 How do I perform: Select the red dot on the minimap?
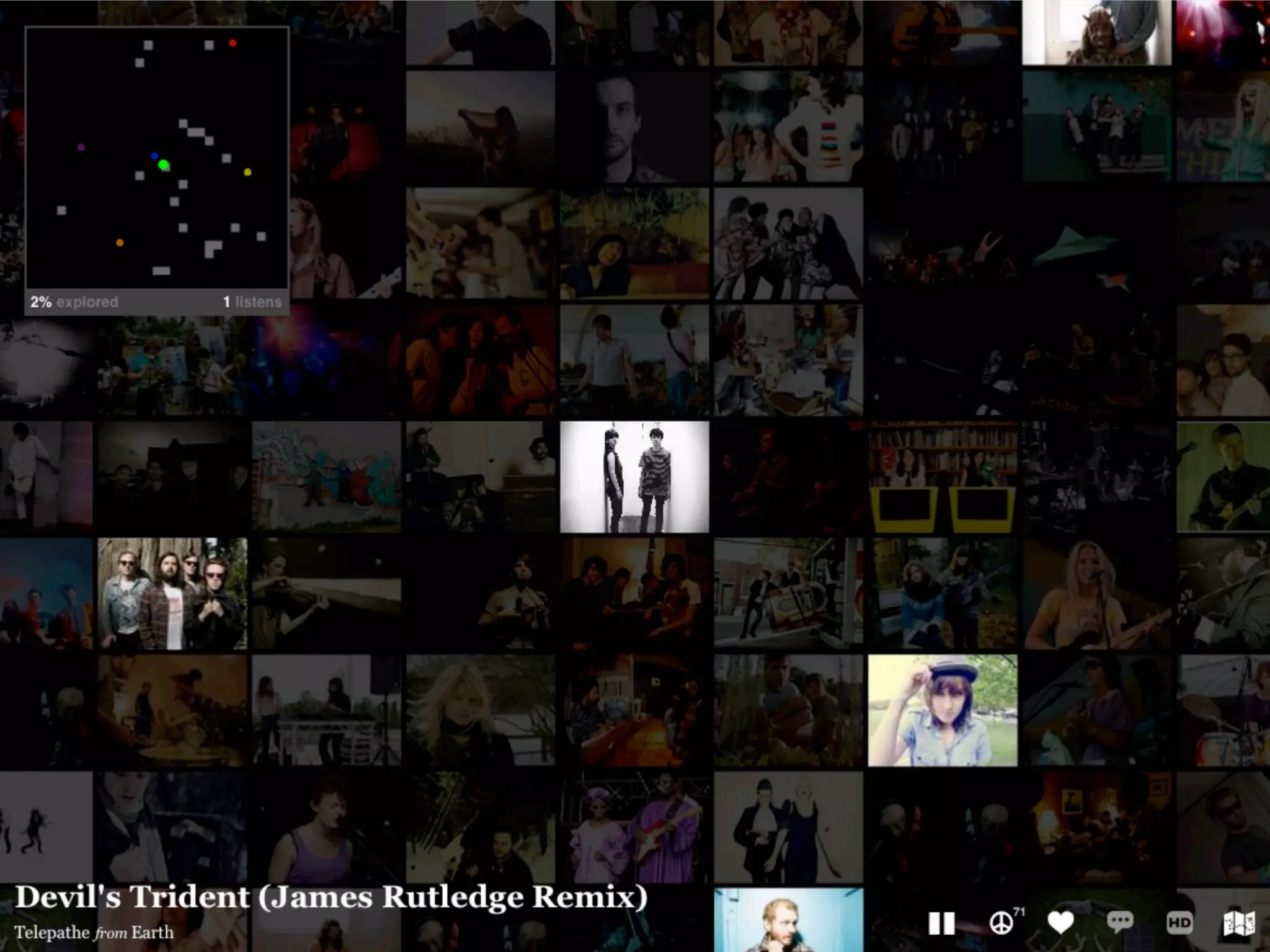pos(233,43)
